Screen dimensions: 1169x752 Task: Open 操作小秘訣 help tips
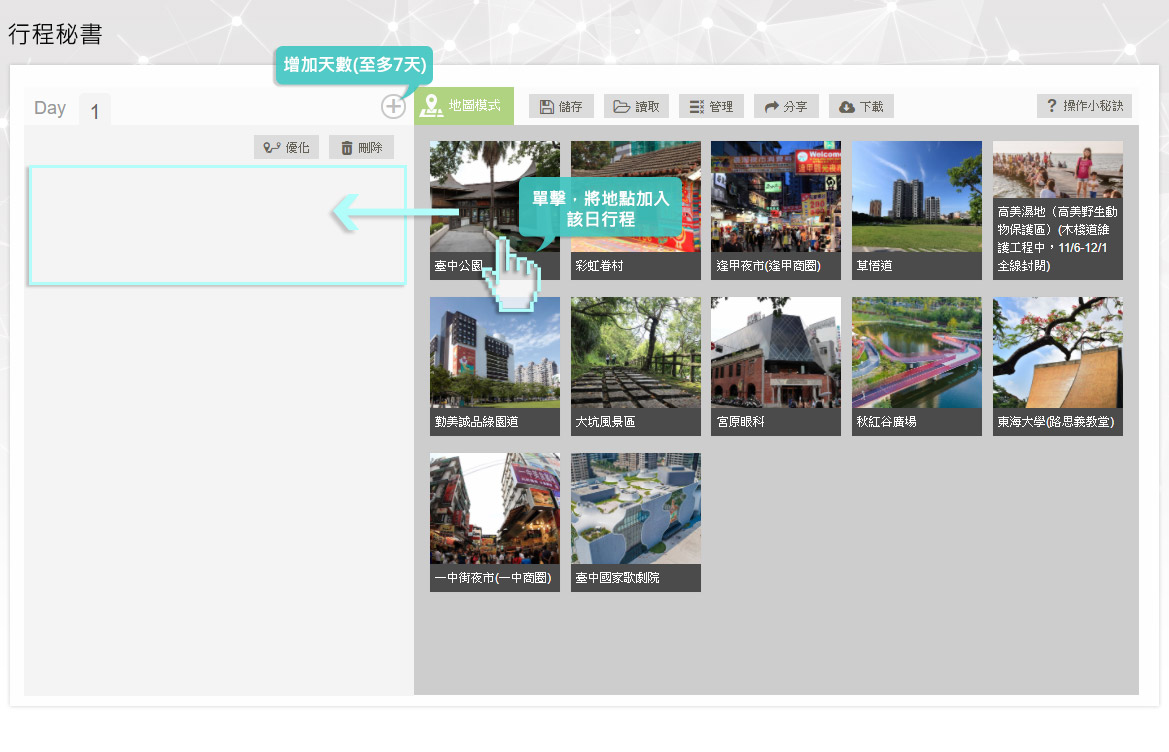[x=1084, y=106]
